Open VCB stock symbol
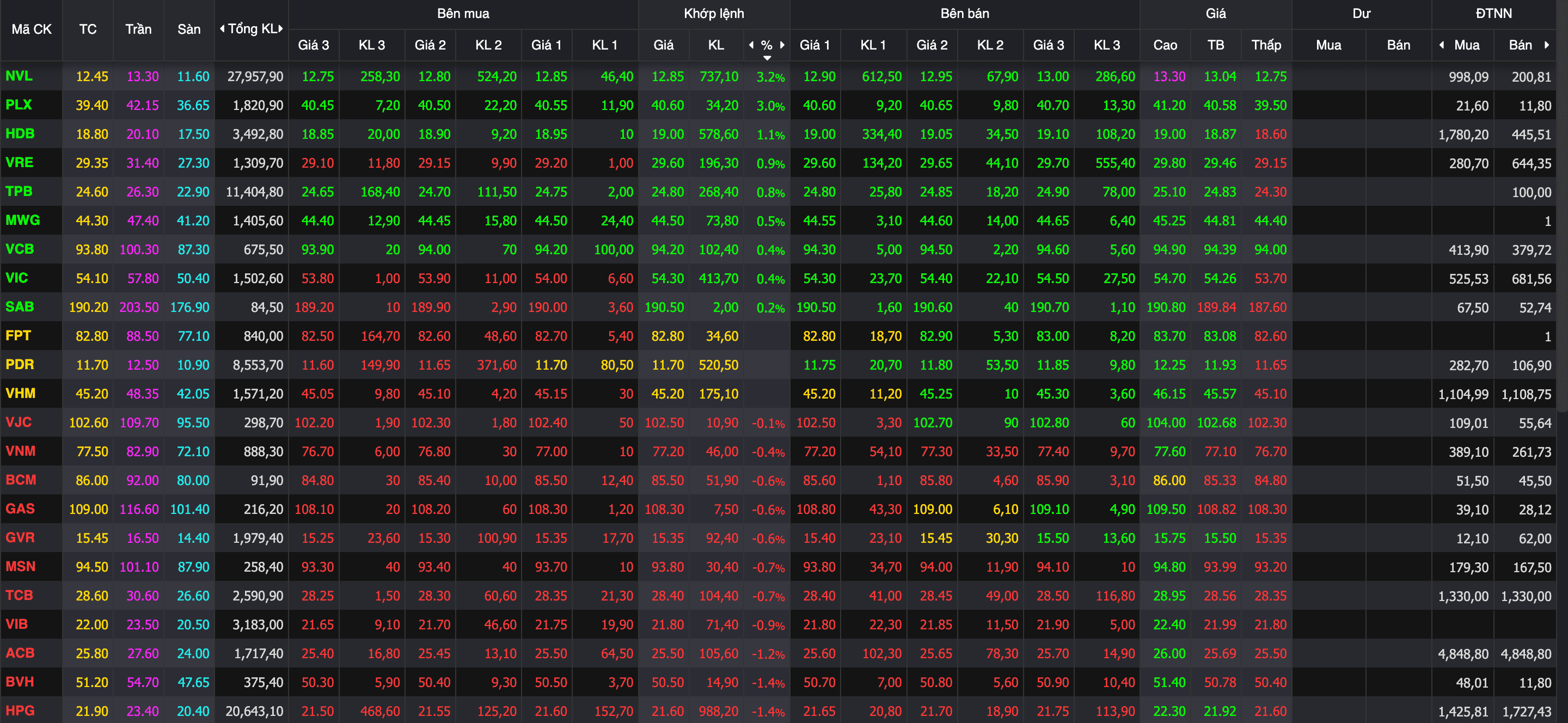 click(20, 249)
